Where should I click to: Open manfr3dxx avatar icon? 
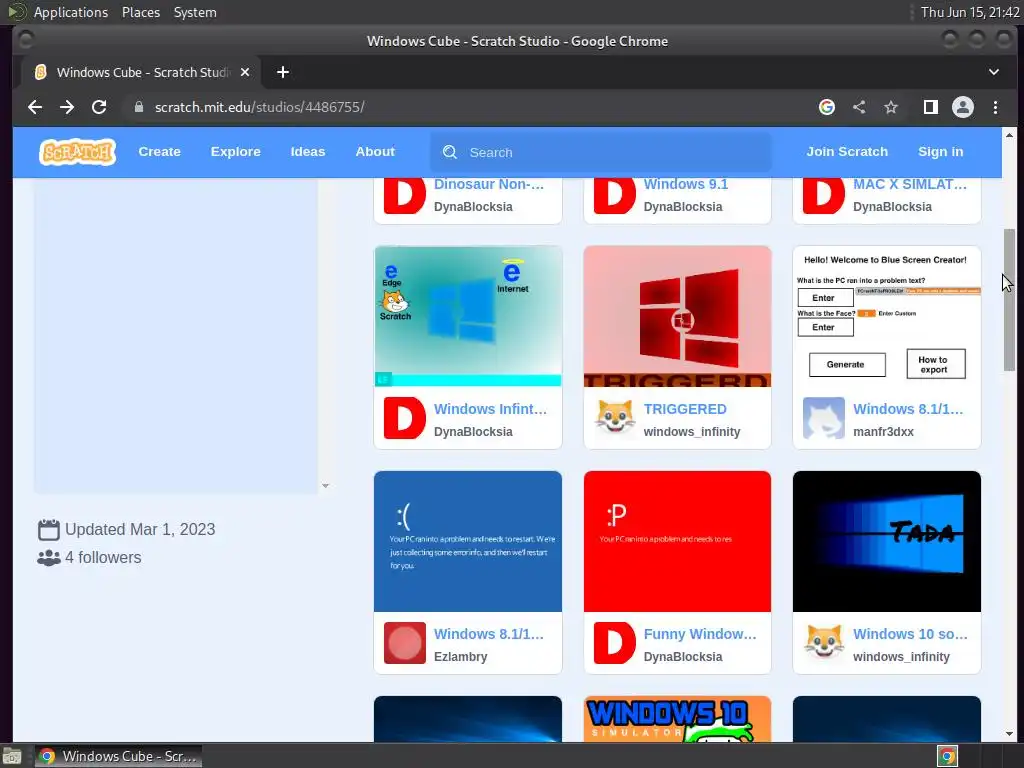click(x=824, y=418)
